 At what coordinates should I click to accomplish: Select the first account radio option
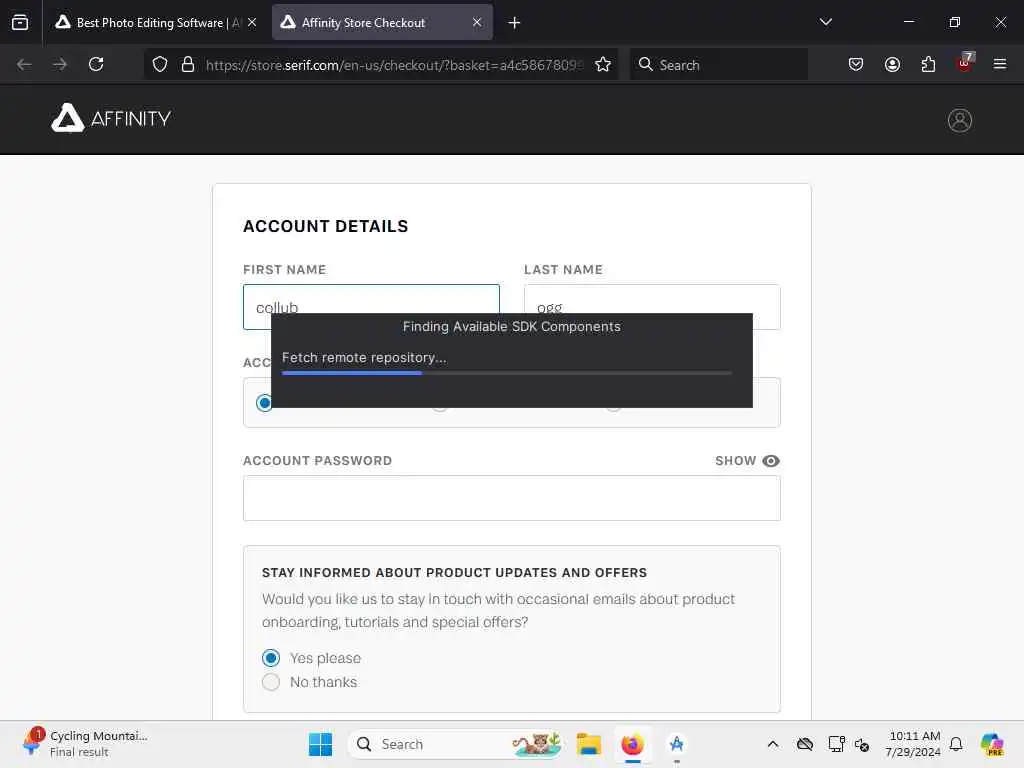coord(263,403)
